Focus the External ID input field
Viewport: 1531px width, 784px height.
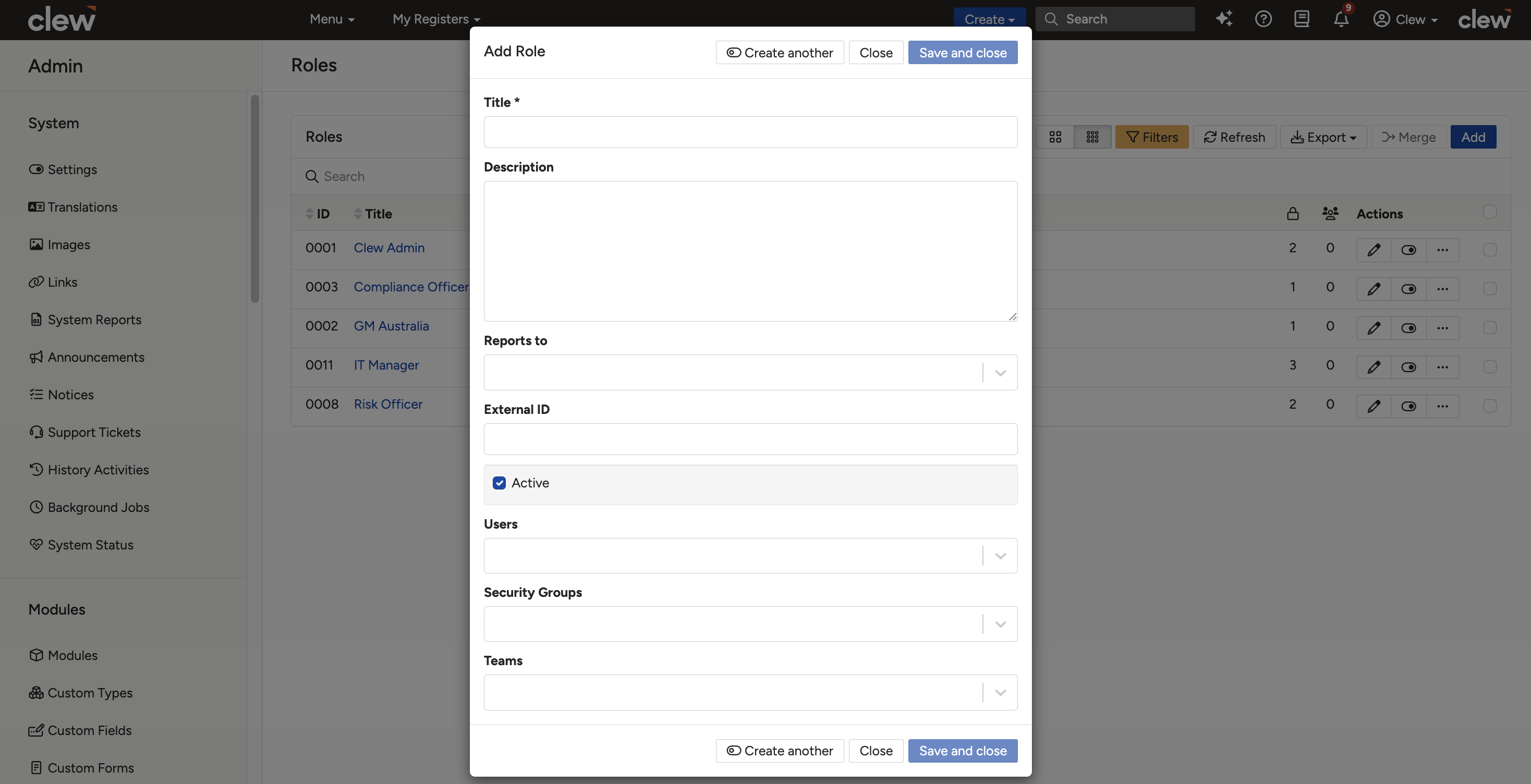[750, 439]
